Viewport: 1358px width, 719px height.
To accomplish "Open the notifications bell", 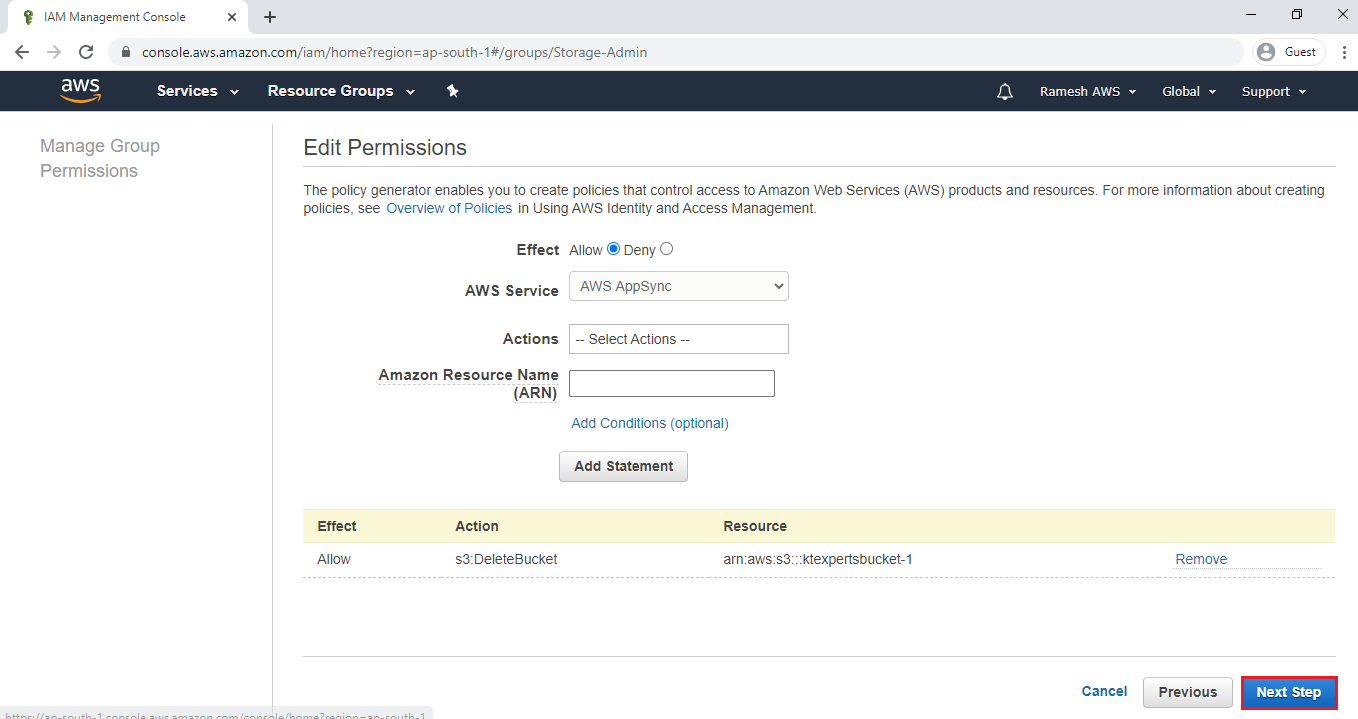I will (1004, 91).
